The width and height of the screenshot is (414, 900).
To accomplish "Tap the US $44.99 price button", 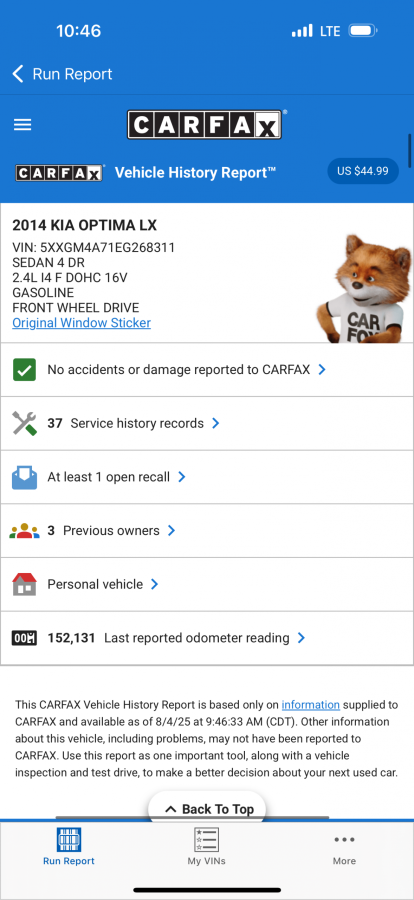I will point(363,171).
